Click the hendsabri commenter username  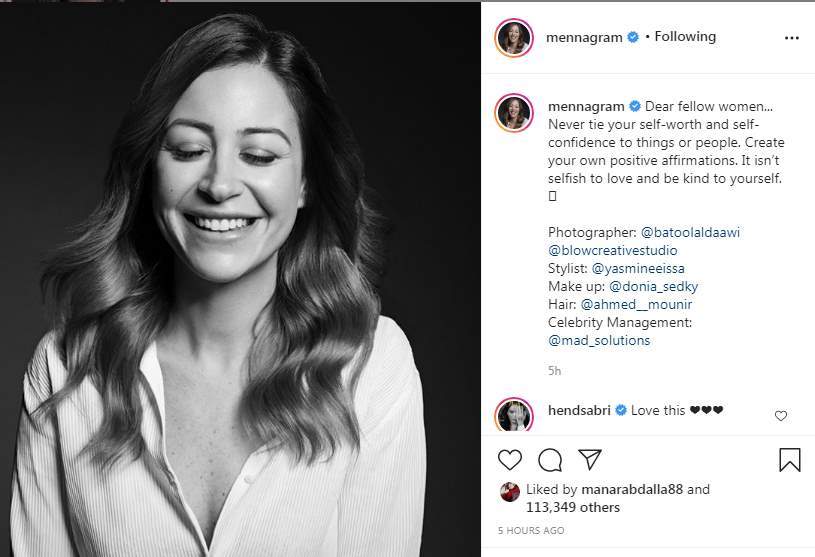click(x=579, y=410)
